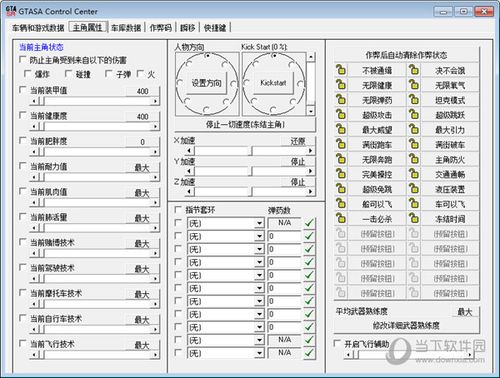Check the 指节套环 checkbox
This screenshot has width=500, height=378.
pyautogui.click(x=178, y=209)
